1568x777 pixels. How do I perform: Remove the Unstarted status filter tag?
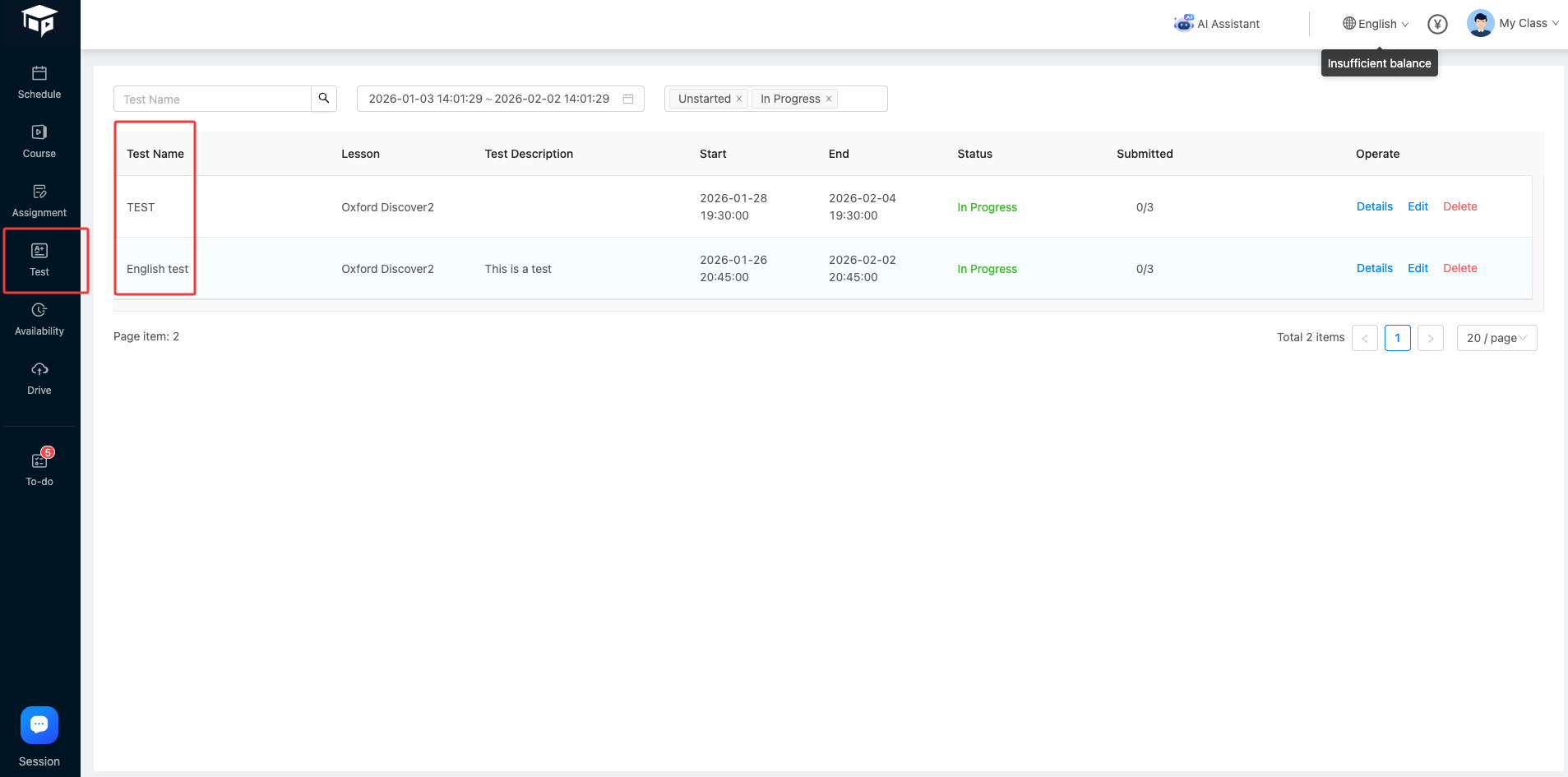(x=739, y=99)
